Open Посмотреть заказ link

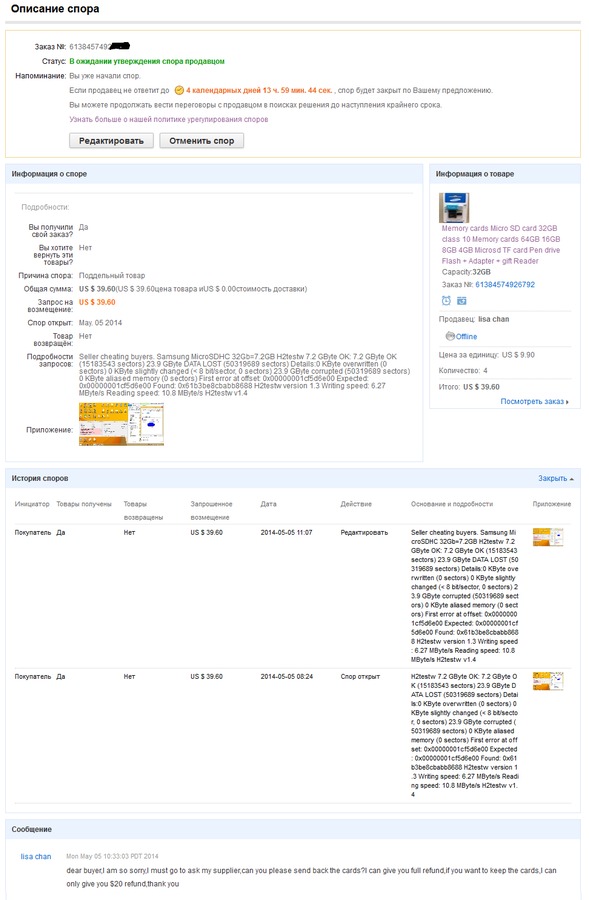534,401
